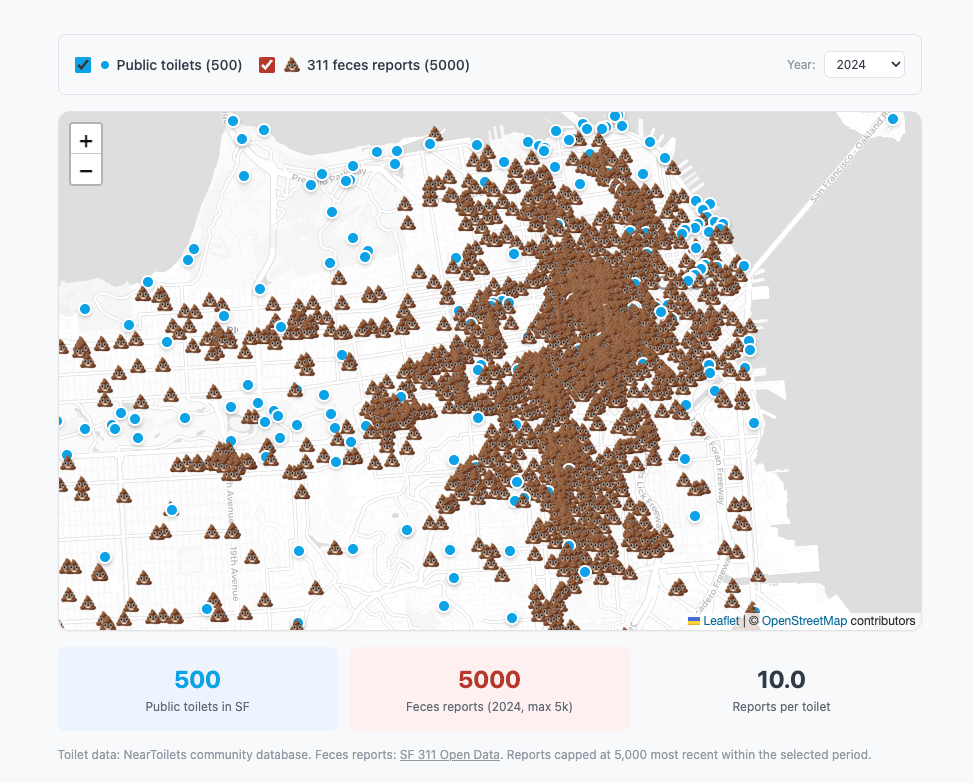Zoom in using the plus button

(86, 139)
